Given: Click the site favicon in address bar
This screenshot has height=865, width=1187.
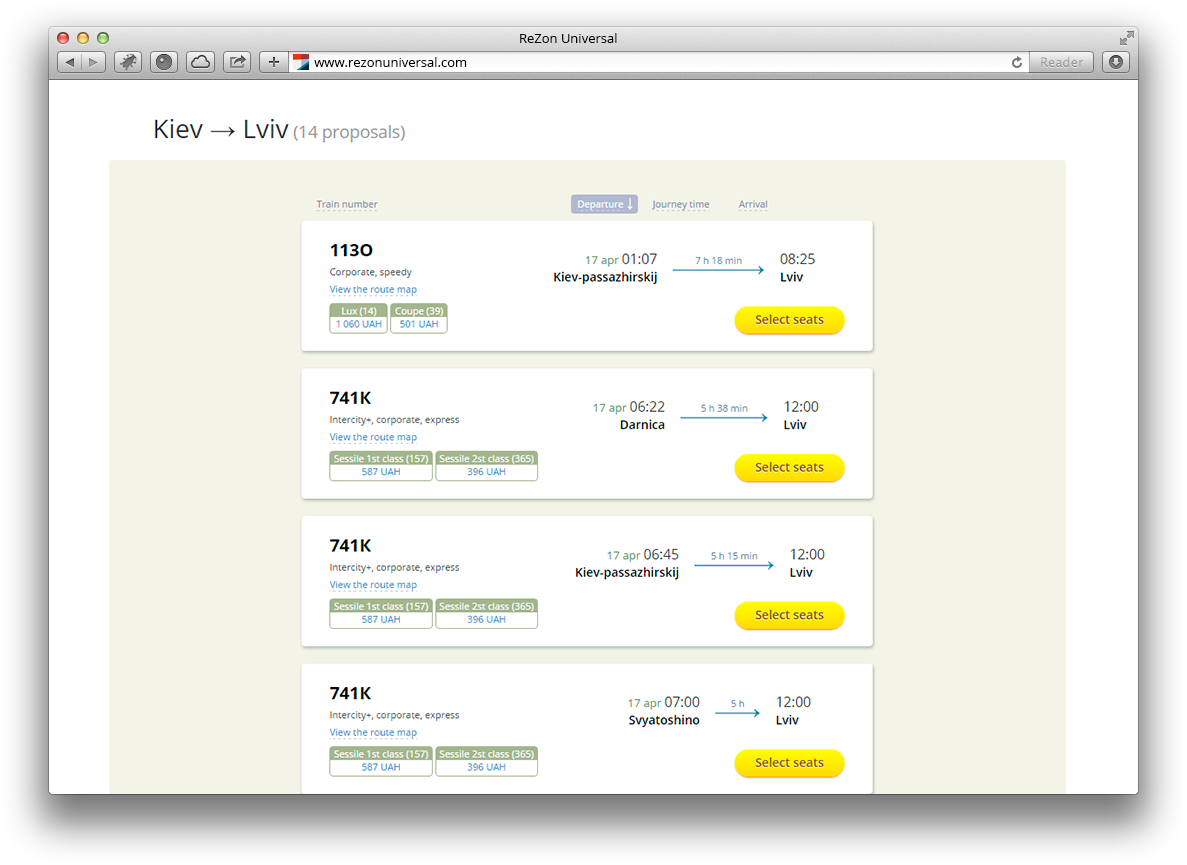Looking at the screenshot, I should (x=301, y=62).
